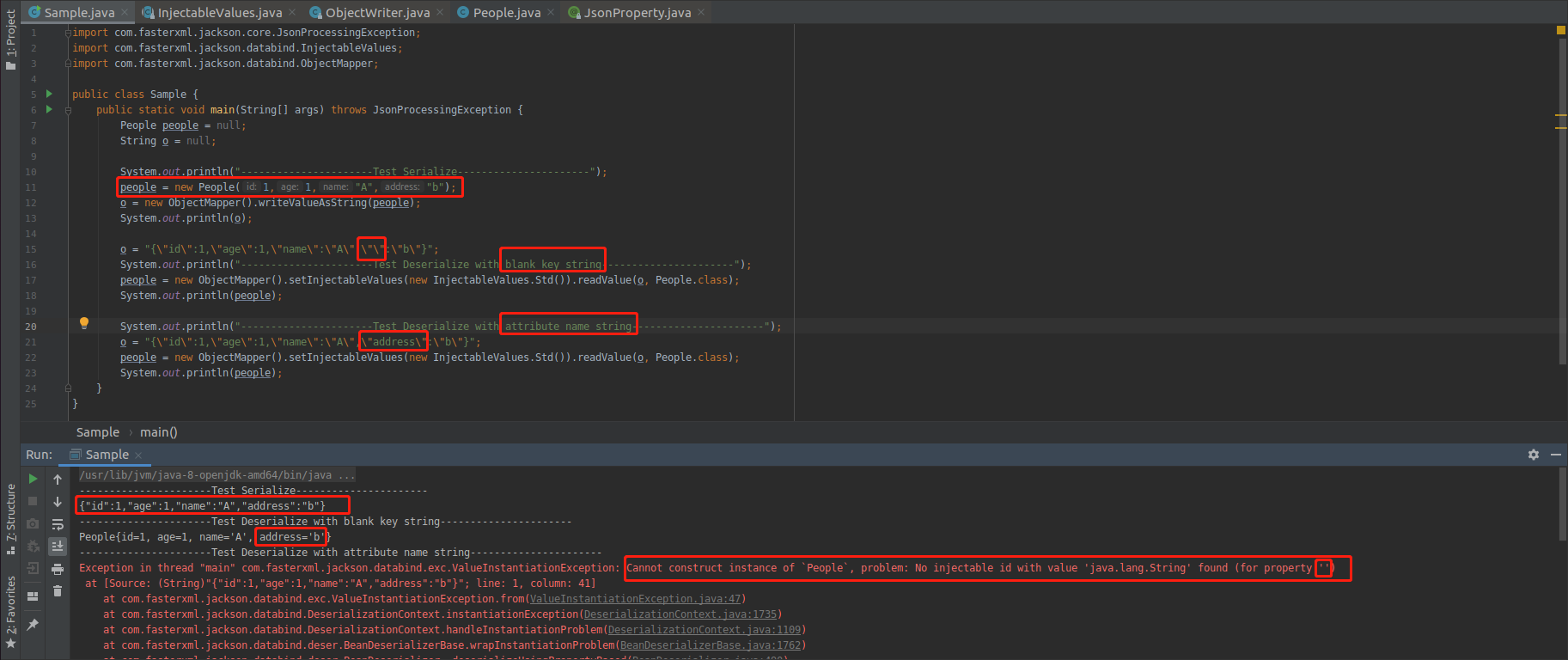Open run gutter menu beside class Sample
This screenshot has height=660, width=1568.
(49, 94)
